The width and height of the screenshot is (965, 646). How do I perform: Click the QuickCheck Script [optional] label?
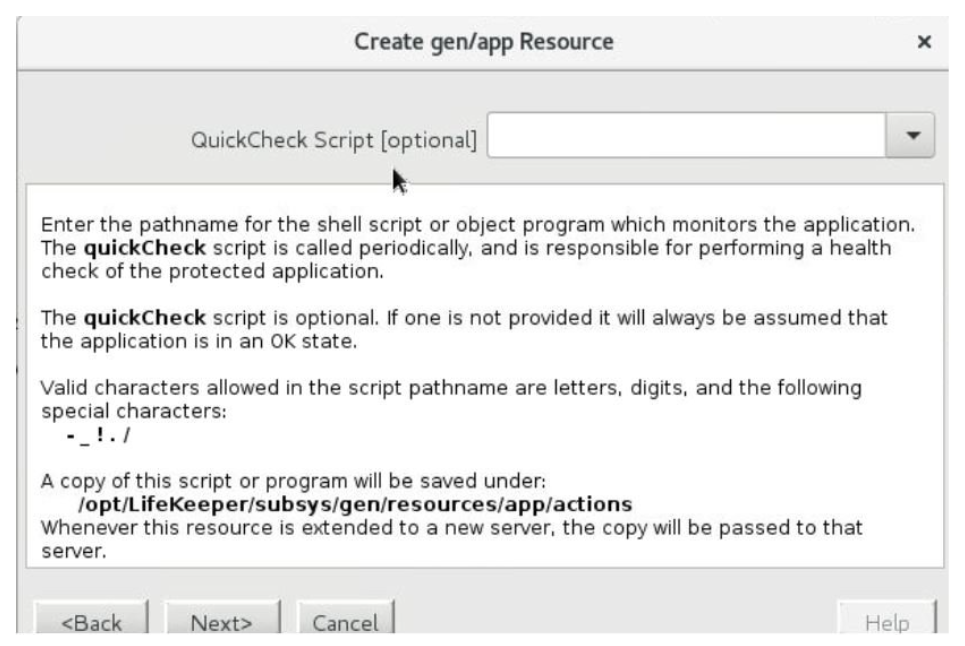click(x=334, y=140)
